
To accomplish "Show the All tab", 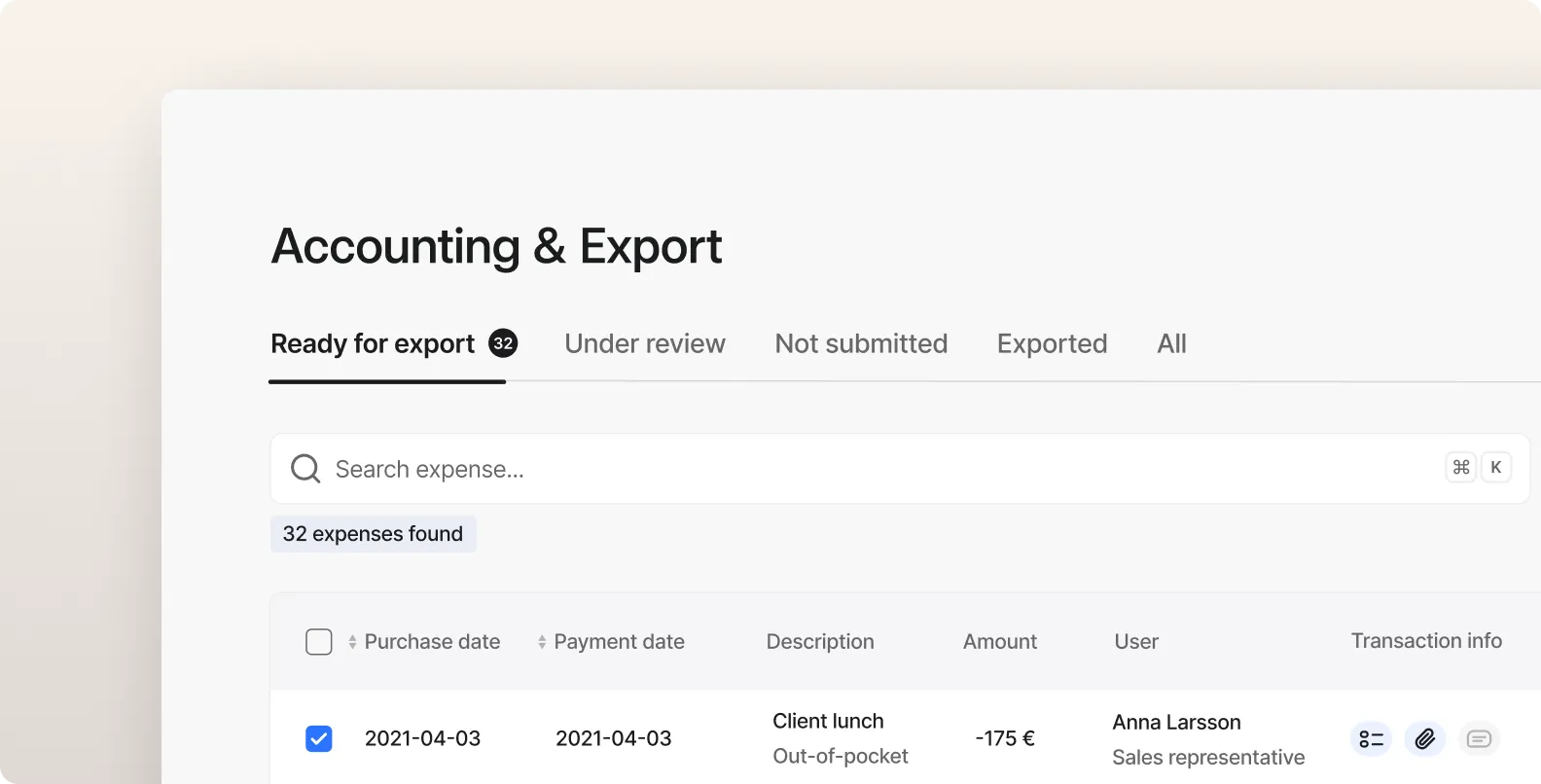I will [x=1171, y=343].
